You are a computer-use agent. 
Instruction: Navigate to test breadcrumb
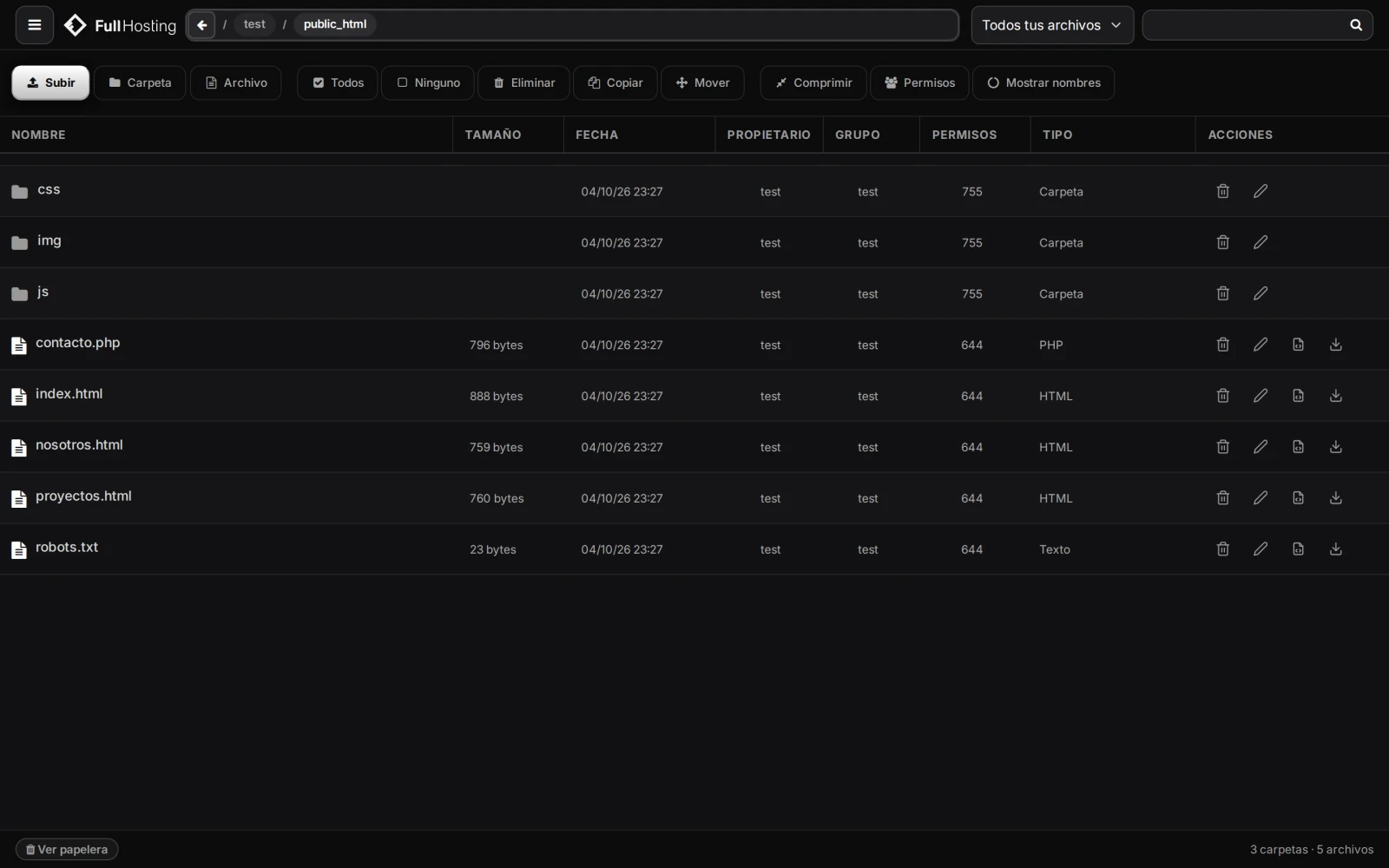coord(254,24)
